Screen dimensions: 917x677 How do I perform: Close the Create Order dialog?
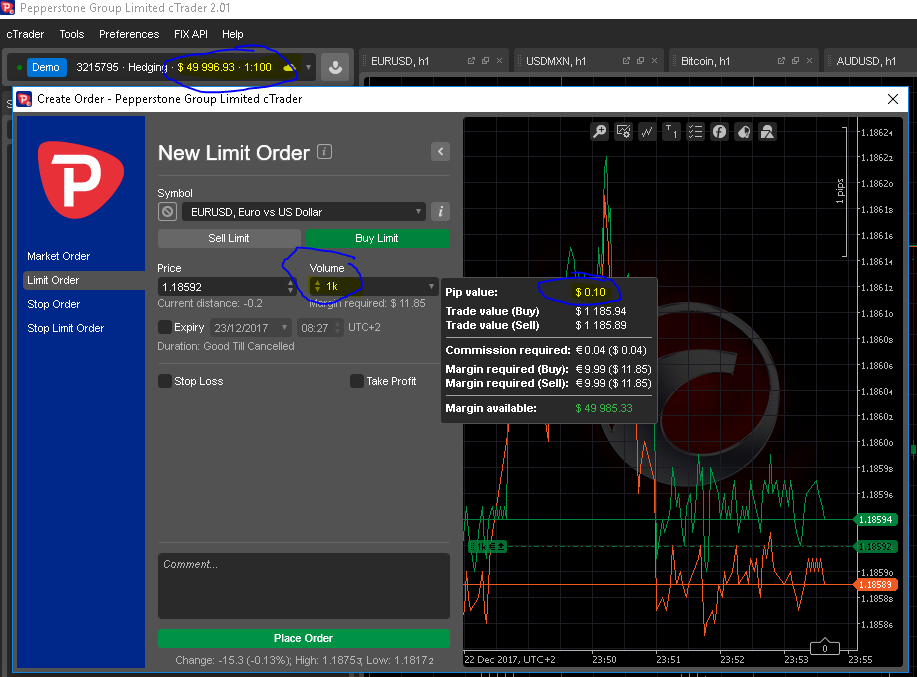892,99
